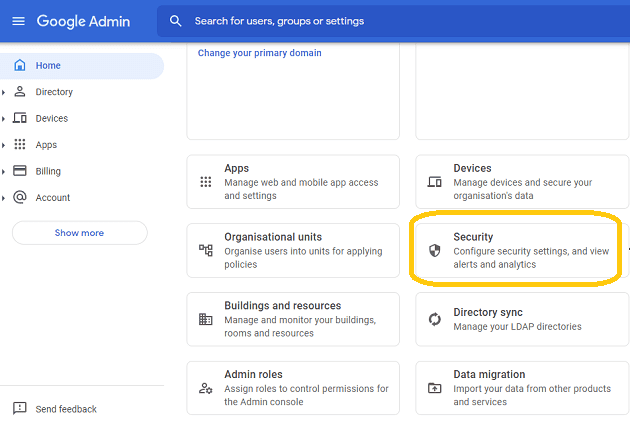Expand the Apps sidebar section arrow
The width and height of the screenshot is (630, 425).
coord(3,145)
